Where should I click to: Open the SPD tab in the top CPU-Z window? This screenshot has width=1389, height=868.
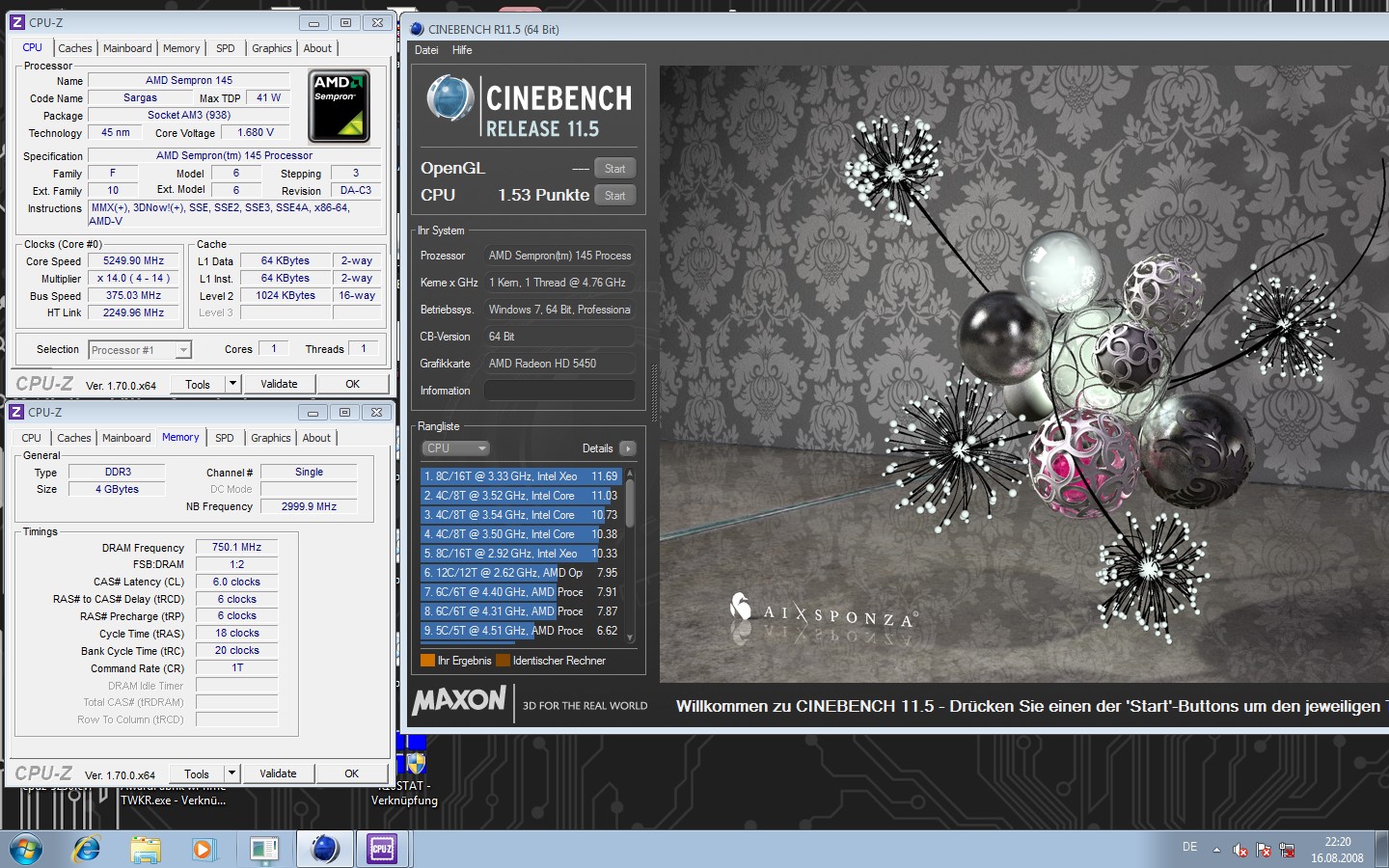226,48
